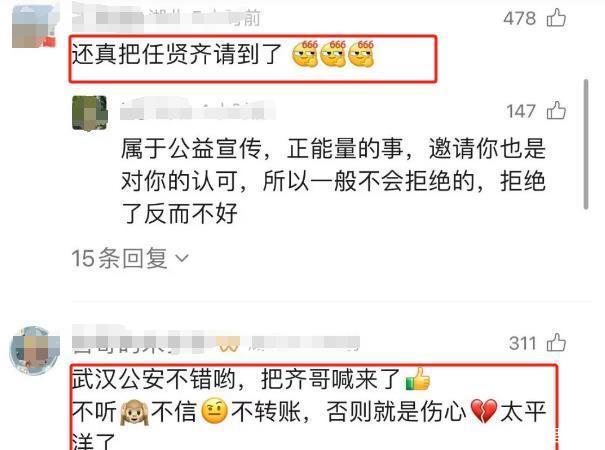Click the blurred username of the third commenter
605x450 pixels.
coord(215,343)
